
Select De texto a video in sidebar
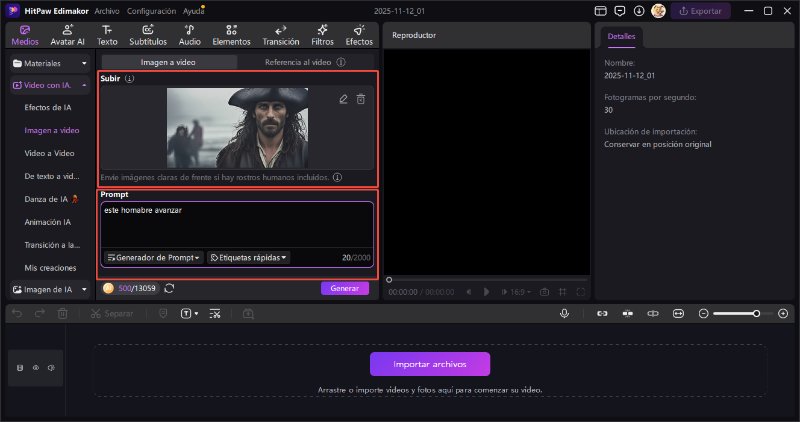[52, 176]
